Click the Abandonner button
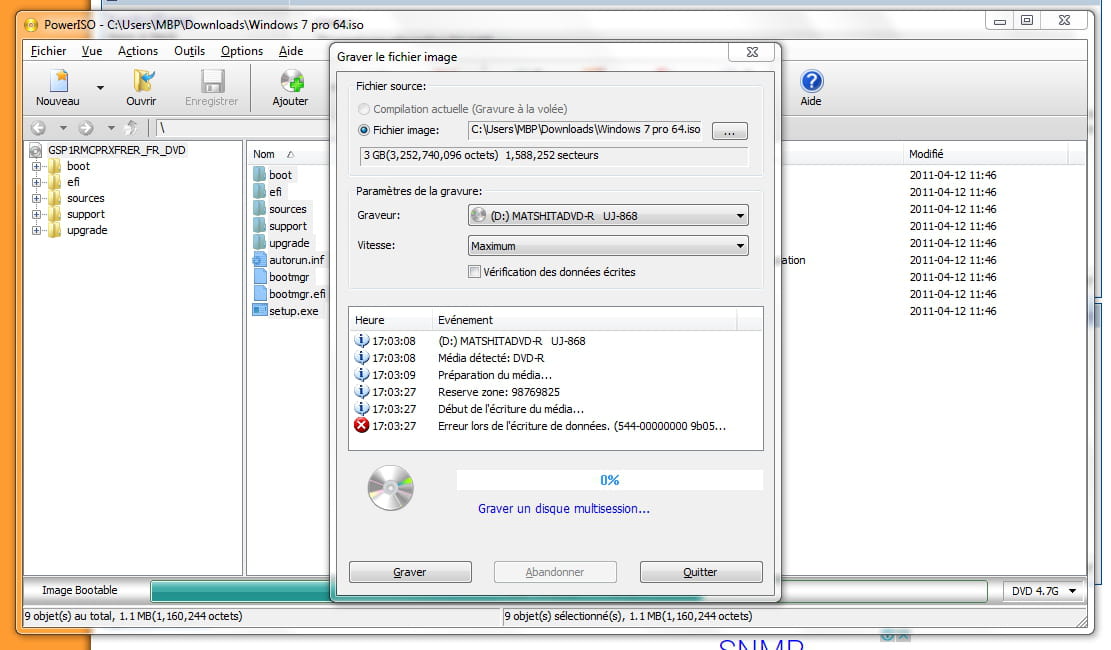 pyautogui.click(x=555, y=572)
